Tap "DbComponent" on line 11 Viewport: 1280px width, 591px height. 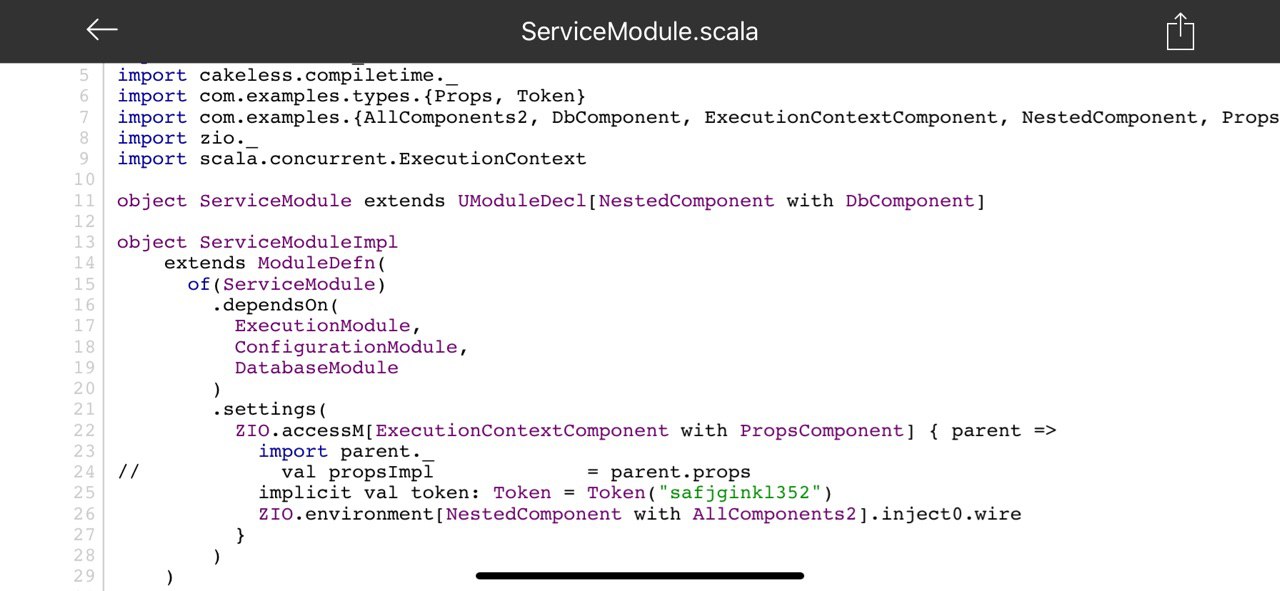click(x=910, y=201)
